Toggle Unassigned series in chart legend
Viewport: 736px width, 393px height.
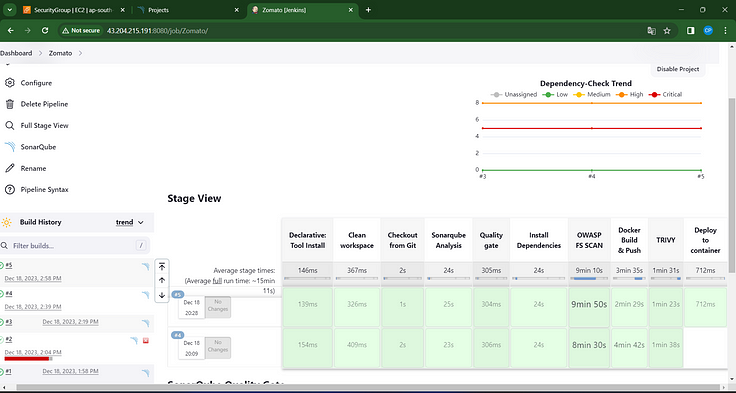[514, 94]
